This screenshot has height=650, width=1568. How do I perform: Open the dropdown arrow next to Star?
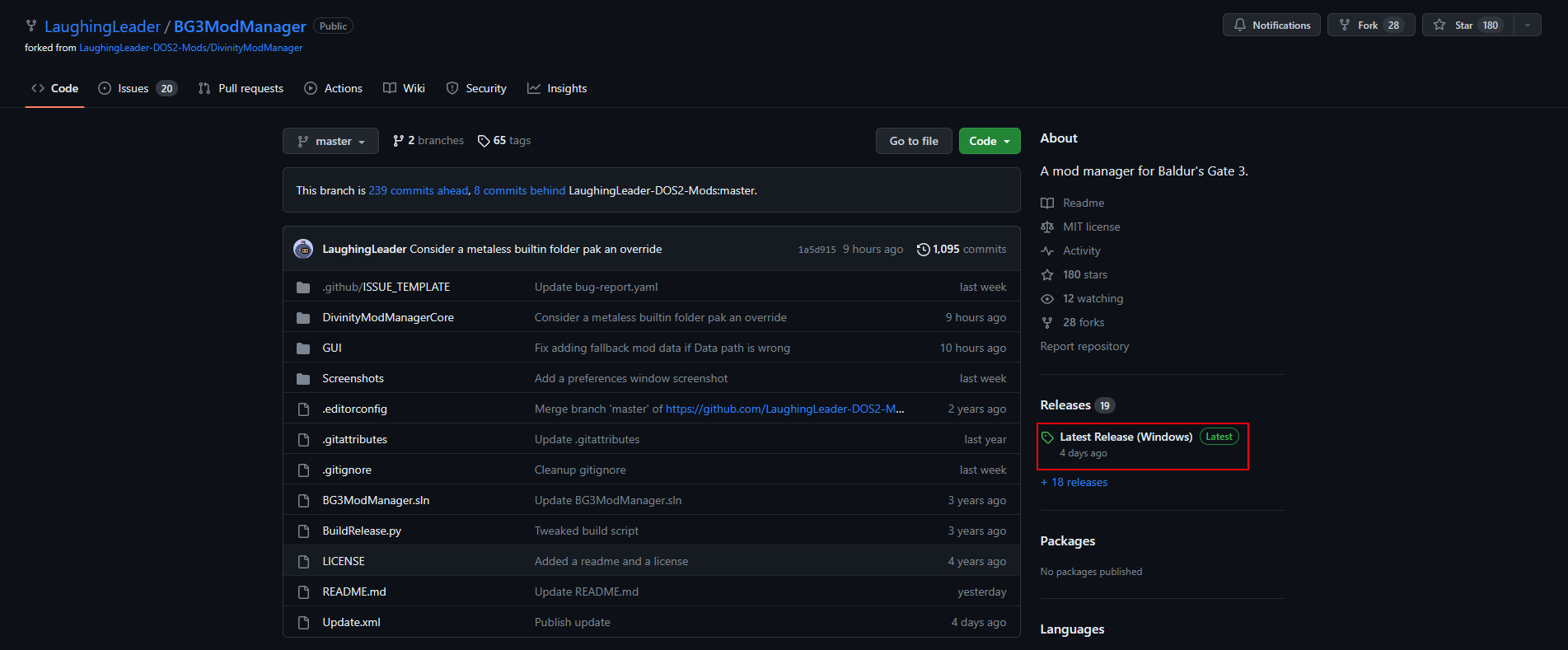1528,26
